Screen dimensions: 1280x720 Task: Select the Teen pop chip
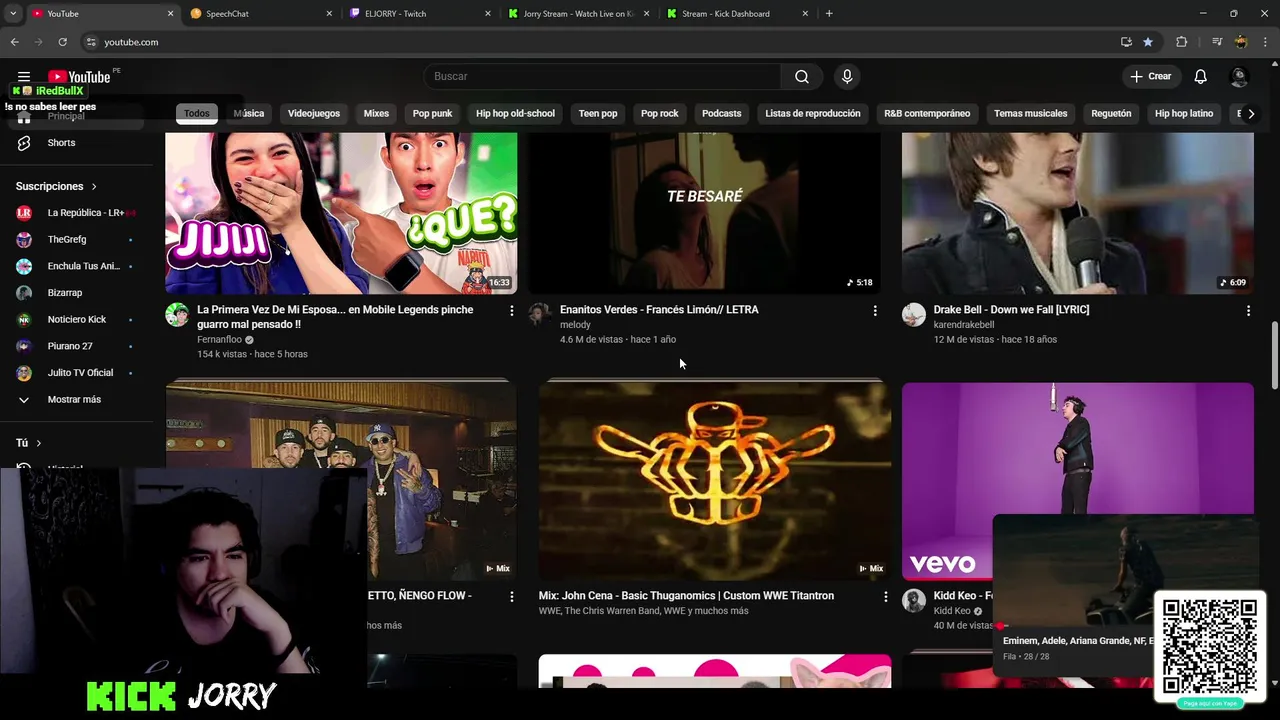[598, 113]
